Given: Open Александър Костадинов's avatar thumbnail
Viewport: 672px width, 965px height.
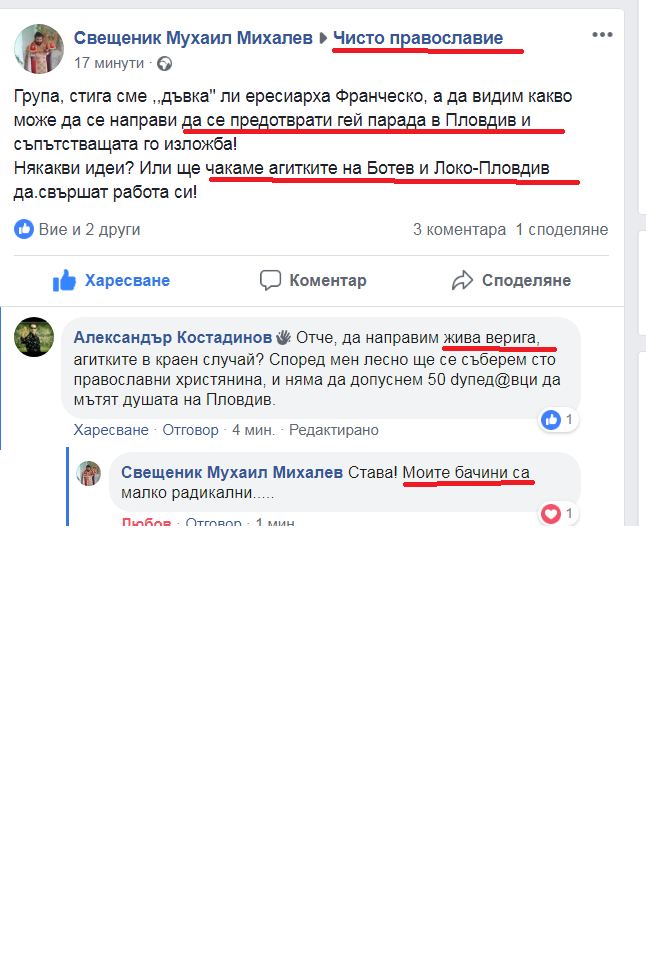Looking at the screenshot, I should click(x=34, y=337).
